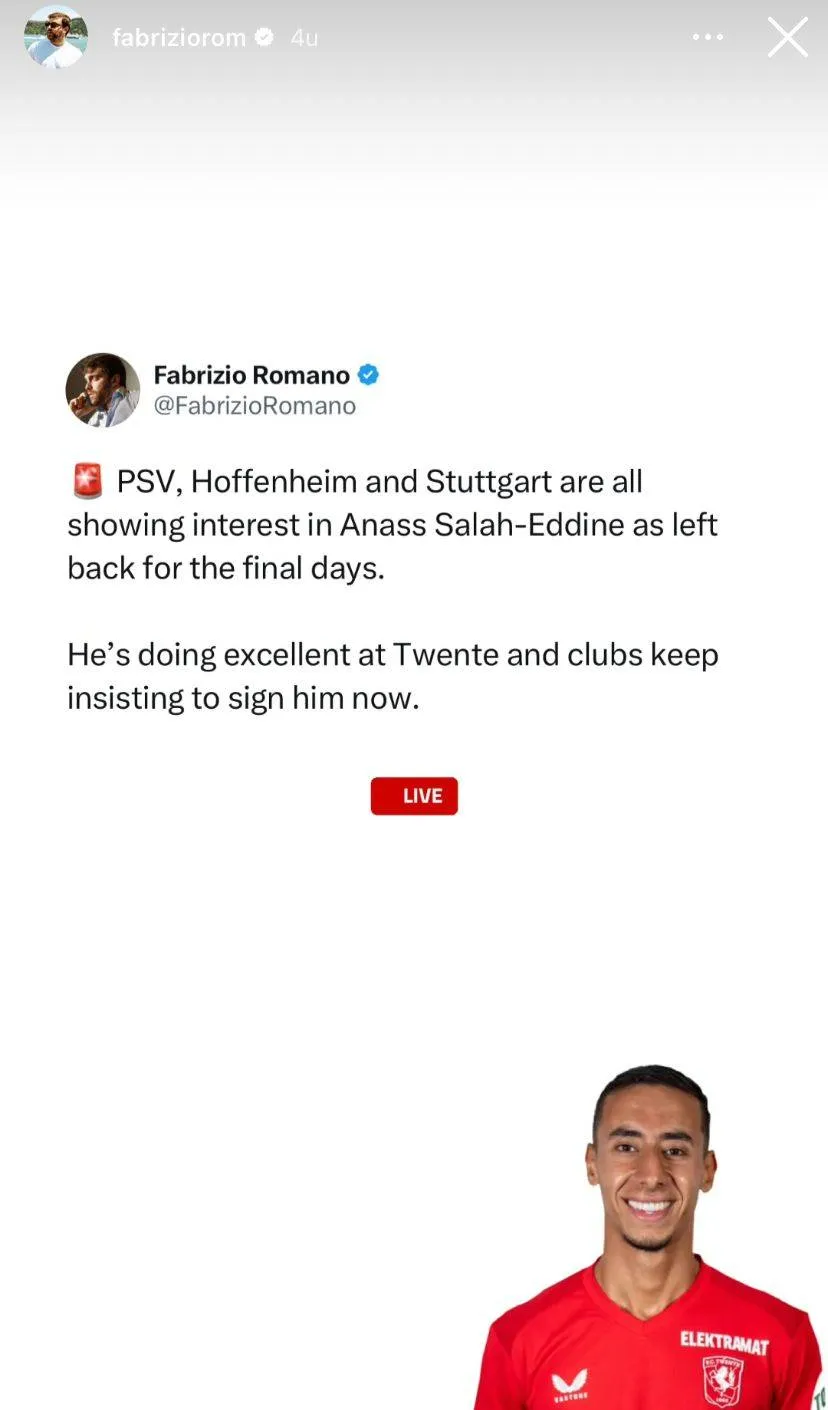Open the @FabrizioRomano handle
The image size is (828, 1410).
click(x=255, y=405)
